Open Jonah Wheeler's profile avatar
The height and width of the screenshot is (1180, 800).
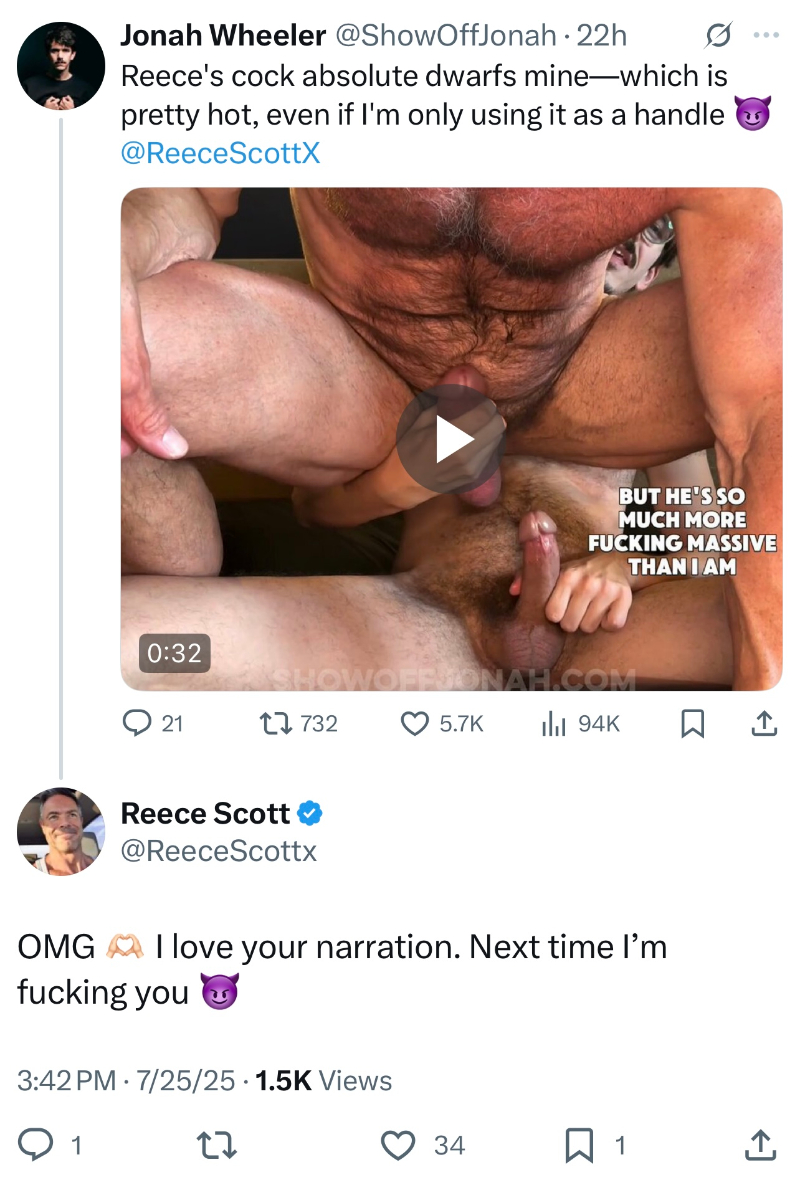point(61,66)
